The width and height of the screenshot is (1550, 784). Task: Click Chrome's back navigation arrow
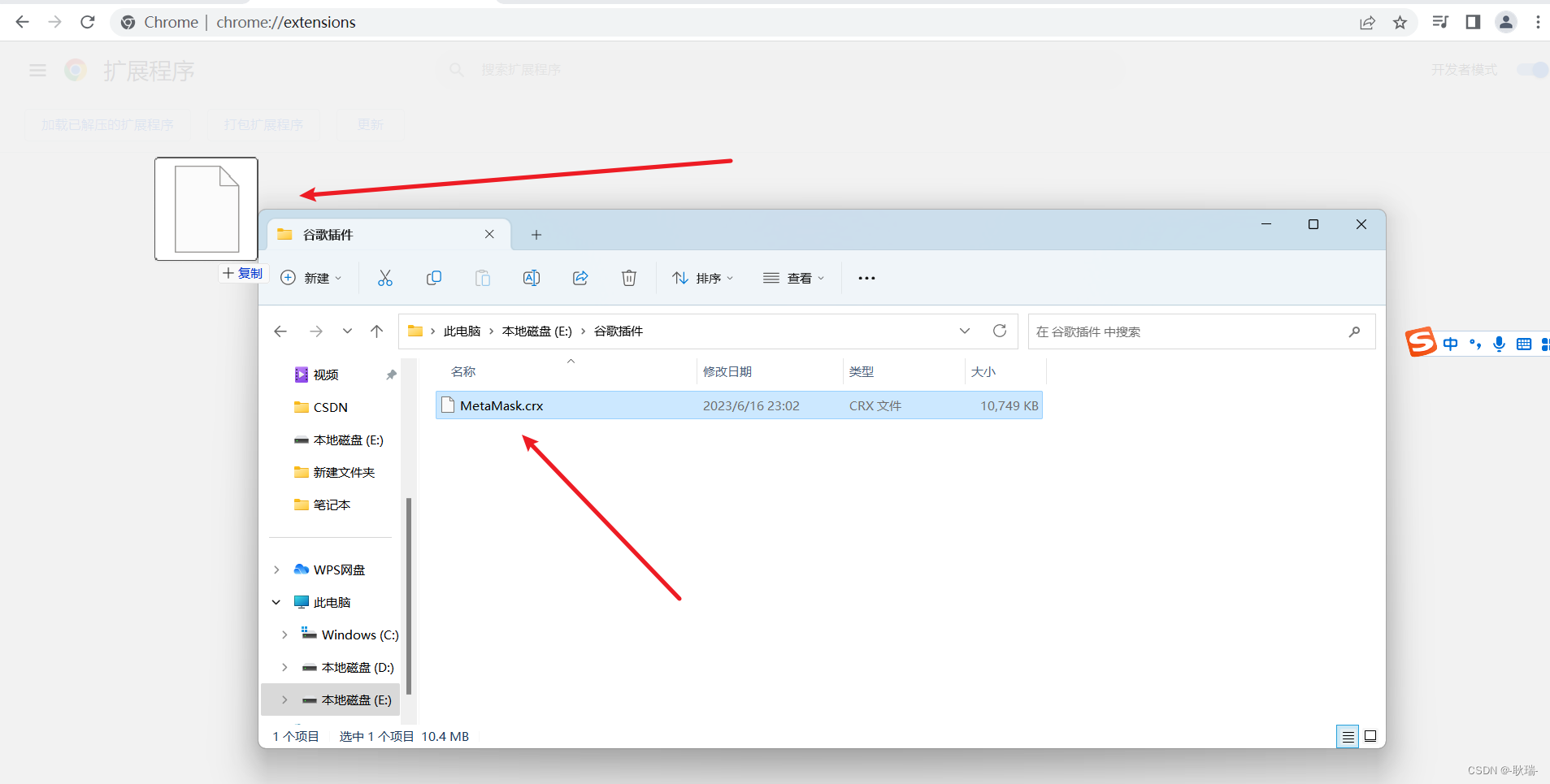[22, 22]
